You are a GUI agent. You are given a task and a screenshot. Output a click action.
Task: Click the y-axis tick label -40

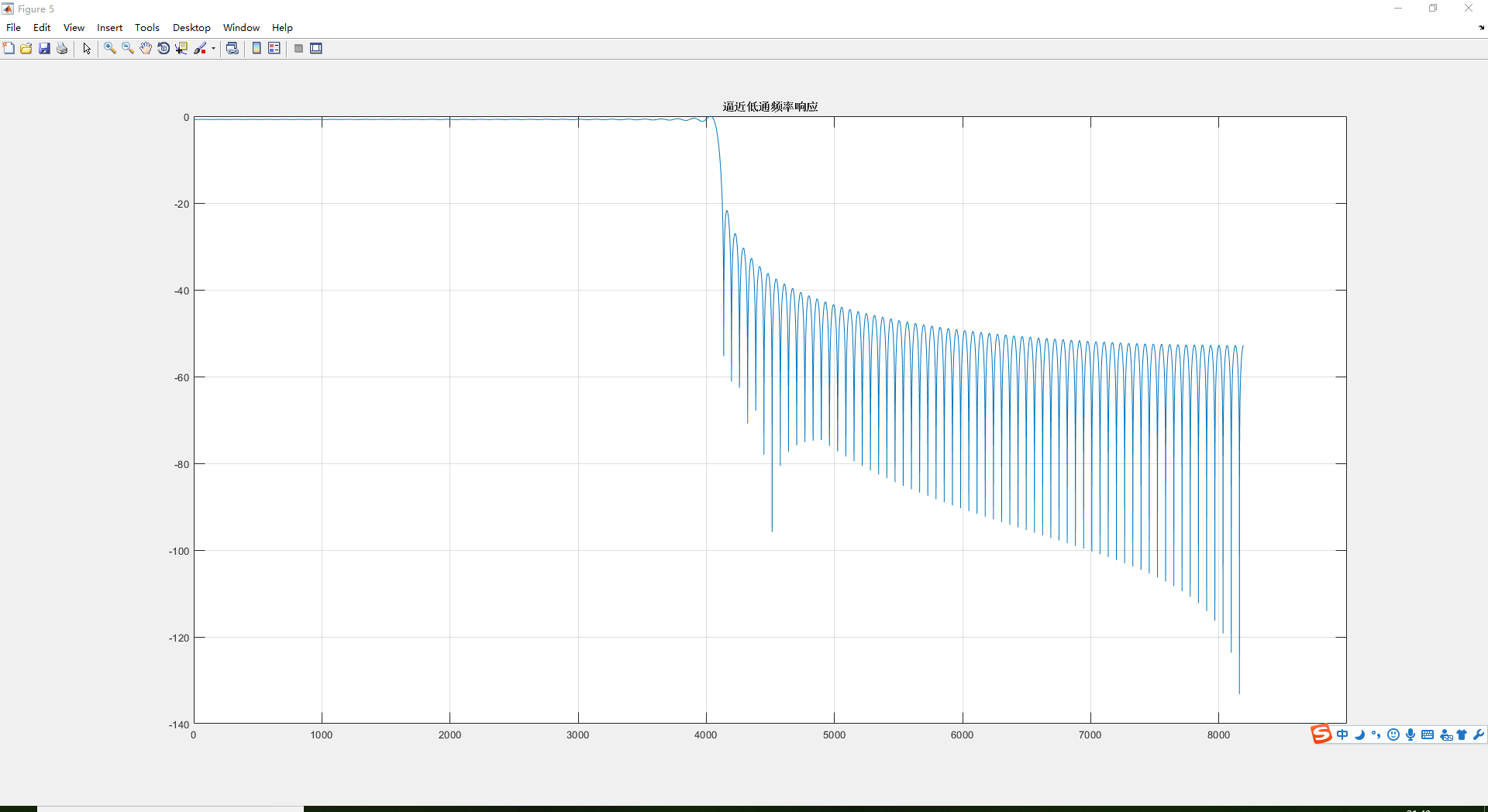point(181,291)
